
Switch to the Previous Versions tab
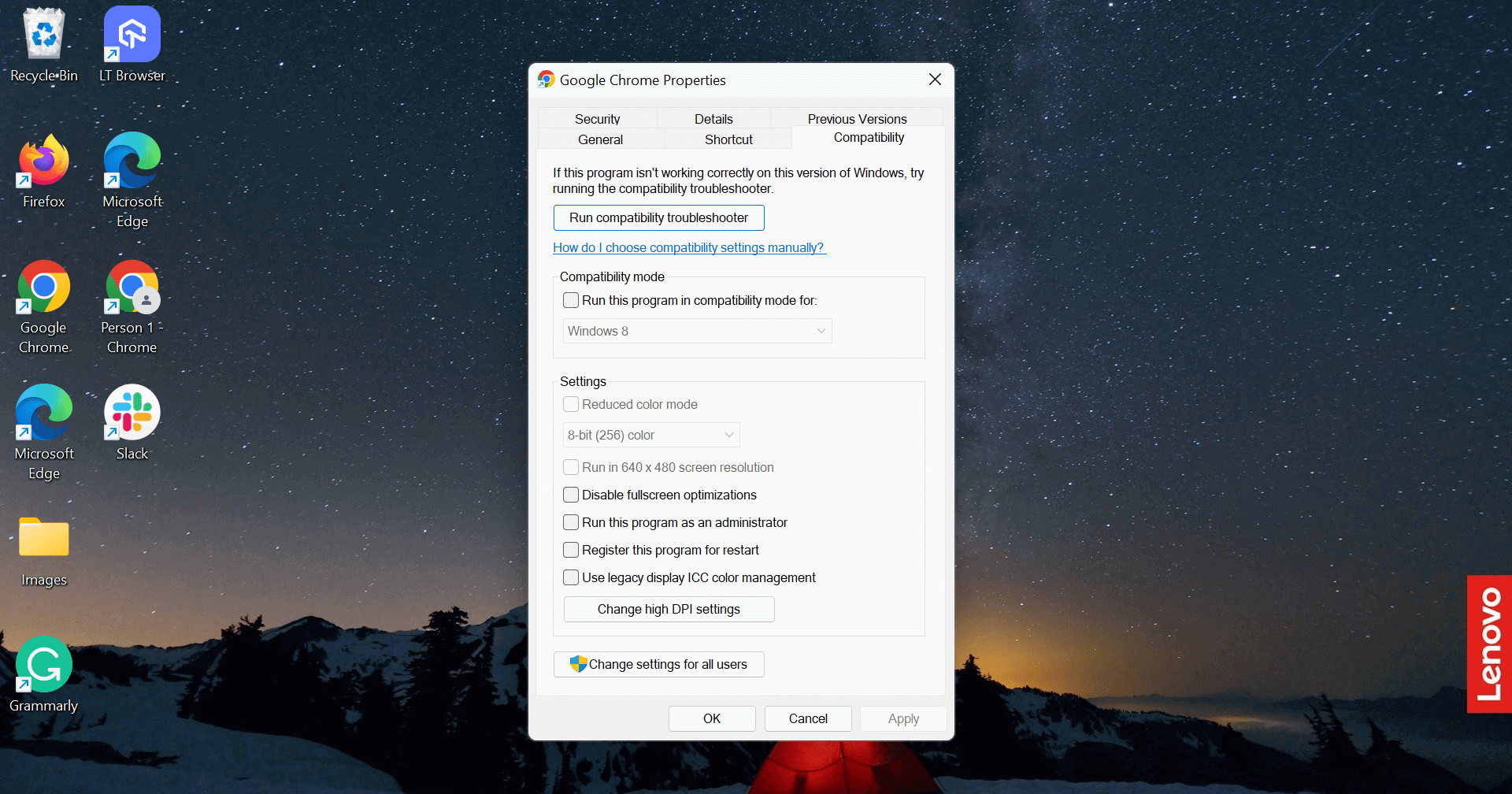(x=857, y=119)
